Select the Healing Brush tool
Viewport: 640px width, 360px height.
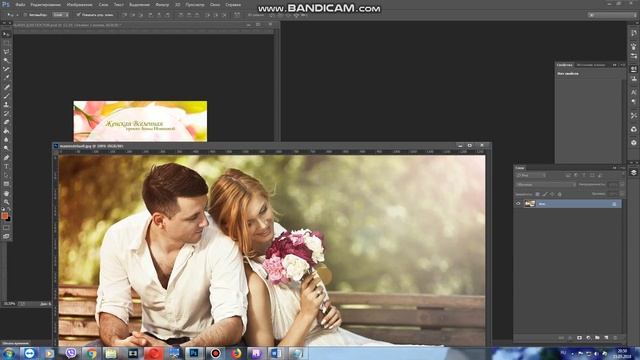tap(6, 87)
